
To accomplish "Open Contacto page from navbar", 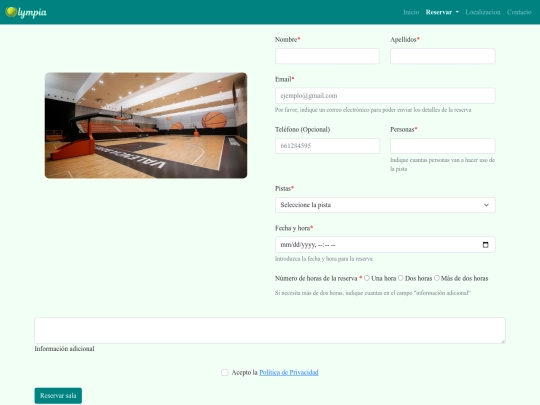I will 519,12.
